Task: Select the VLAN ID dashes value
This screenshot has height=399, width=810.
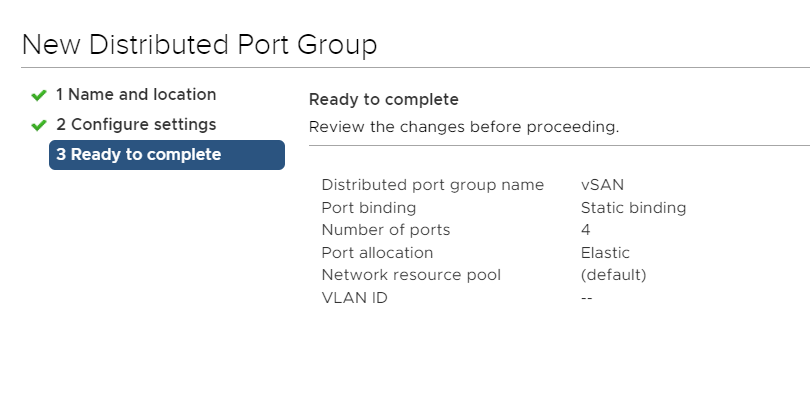Action: click(x=586, y=298)
